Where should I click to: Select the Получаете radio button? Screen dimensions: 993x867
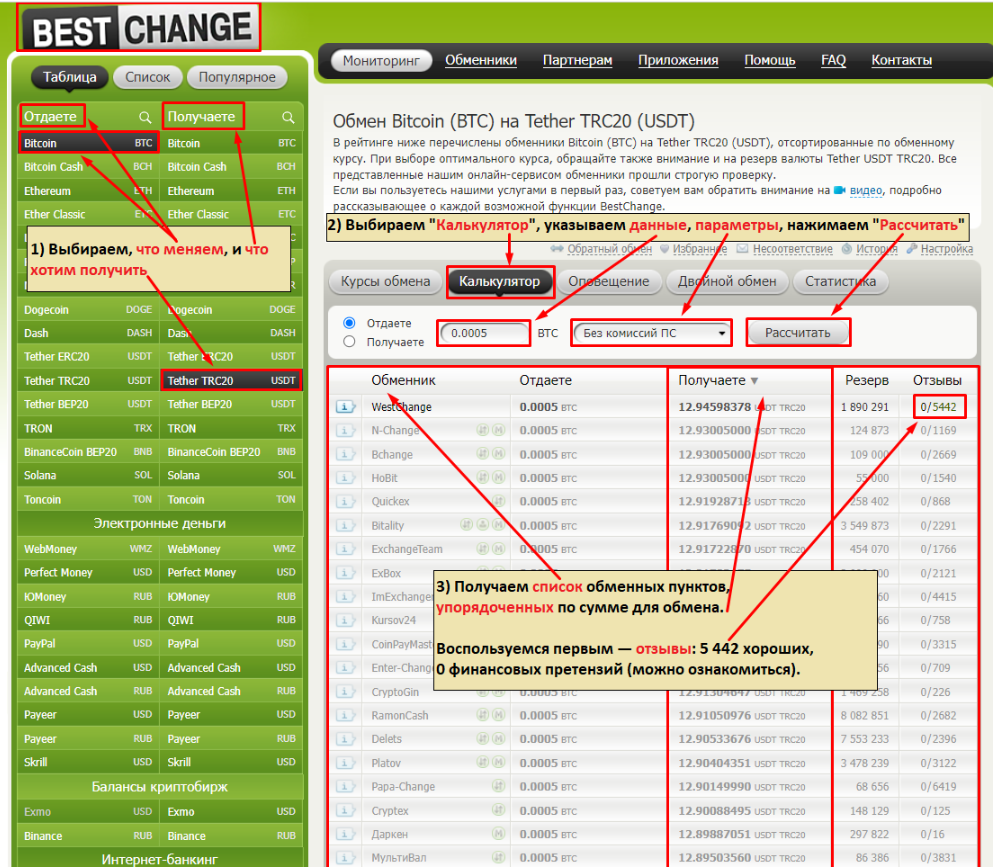[x=349, y=341]
